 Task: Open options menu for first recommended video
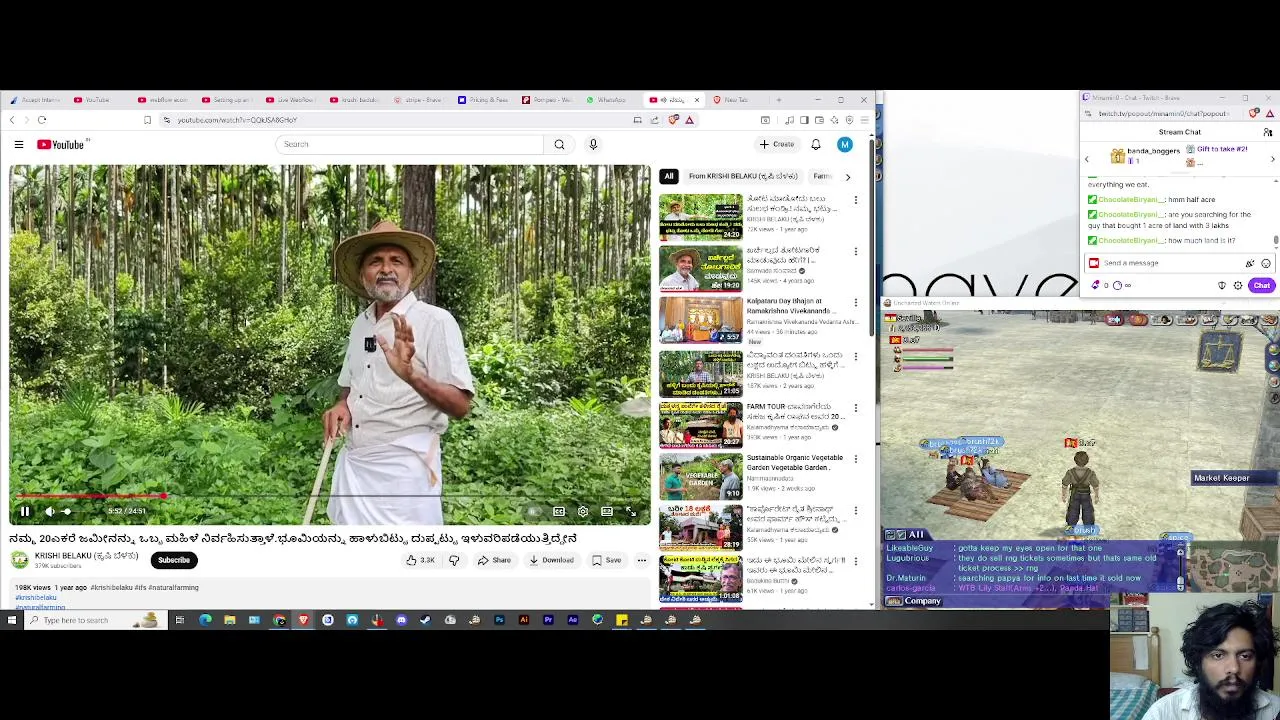[x=855, y=200]
